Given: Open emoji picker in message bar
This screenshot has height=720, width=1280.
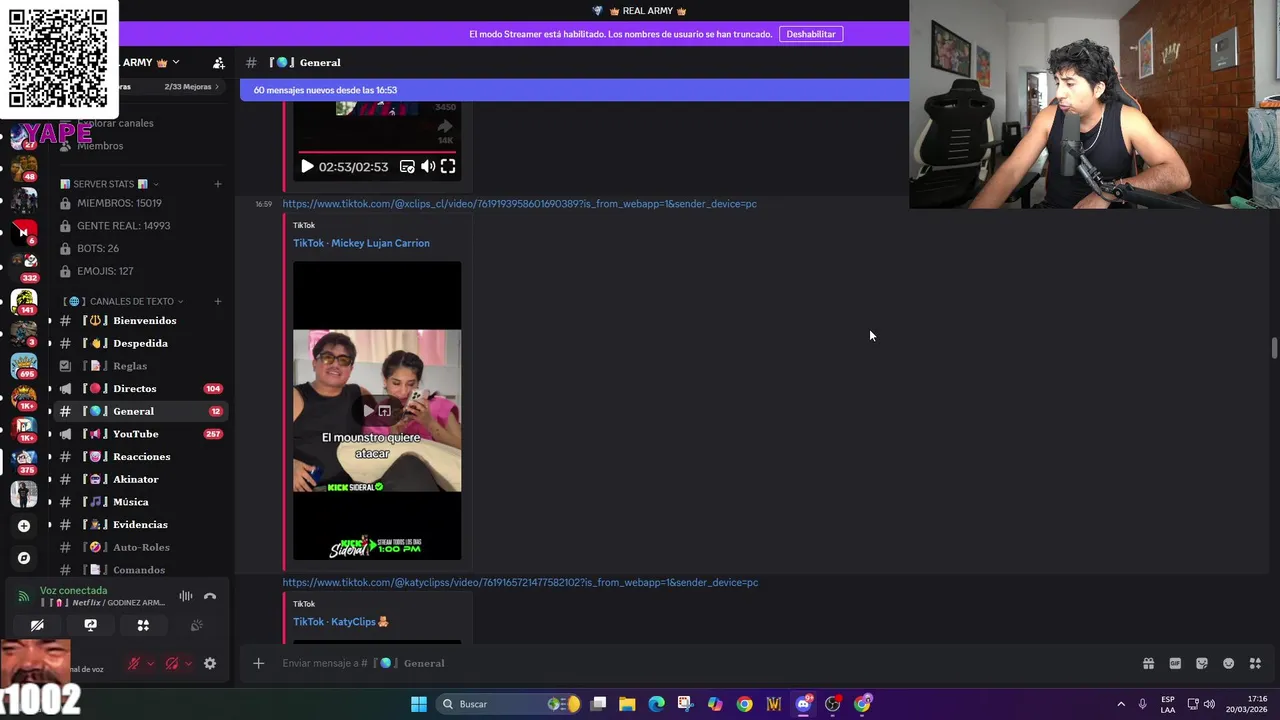Looking at the screenshot, I should tap(1229, 663).
